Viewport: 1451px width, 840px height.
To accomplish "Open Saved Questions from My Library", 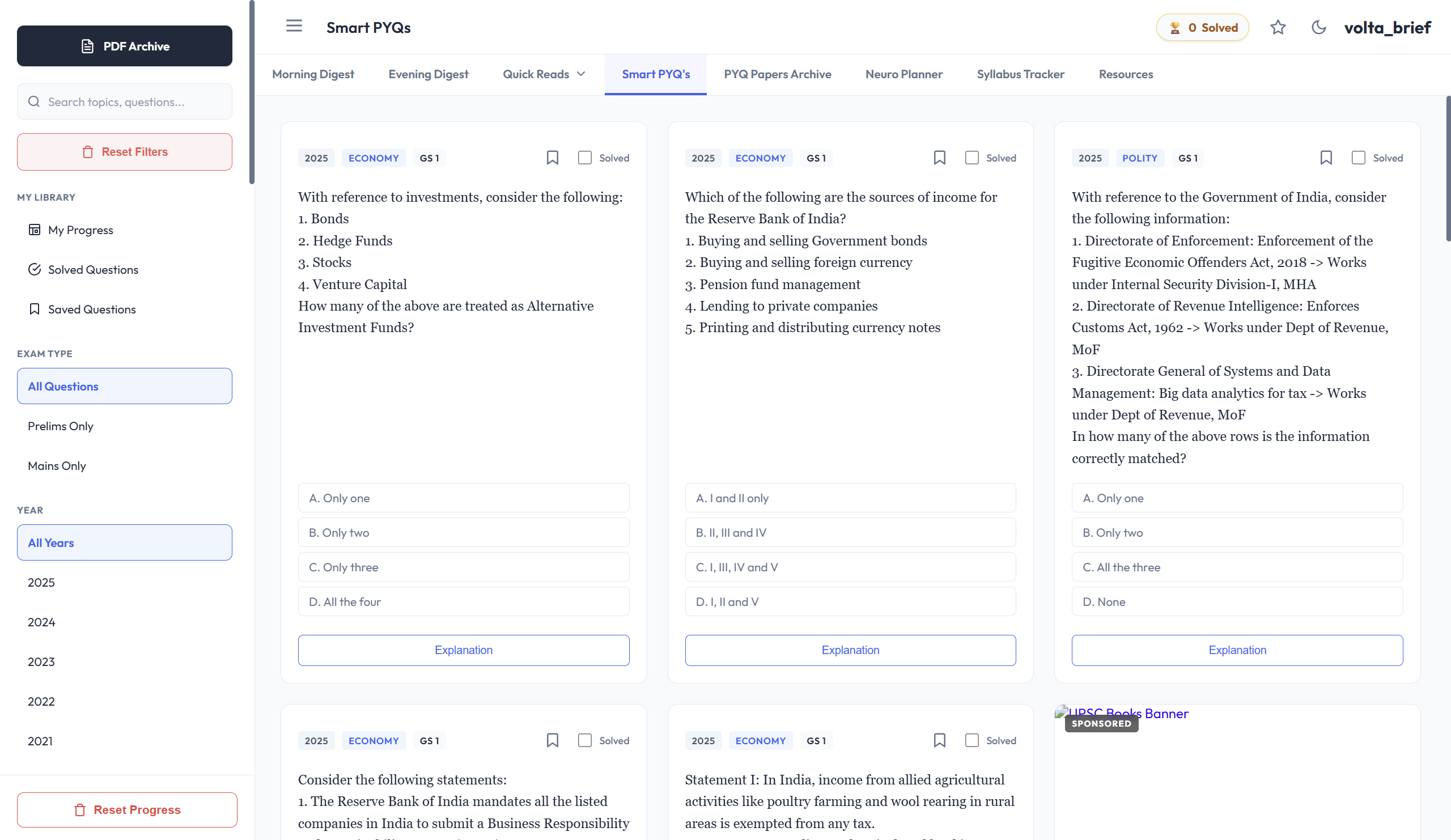I will coord(91,309).
